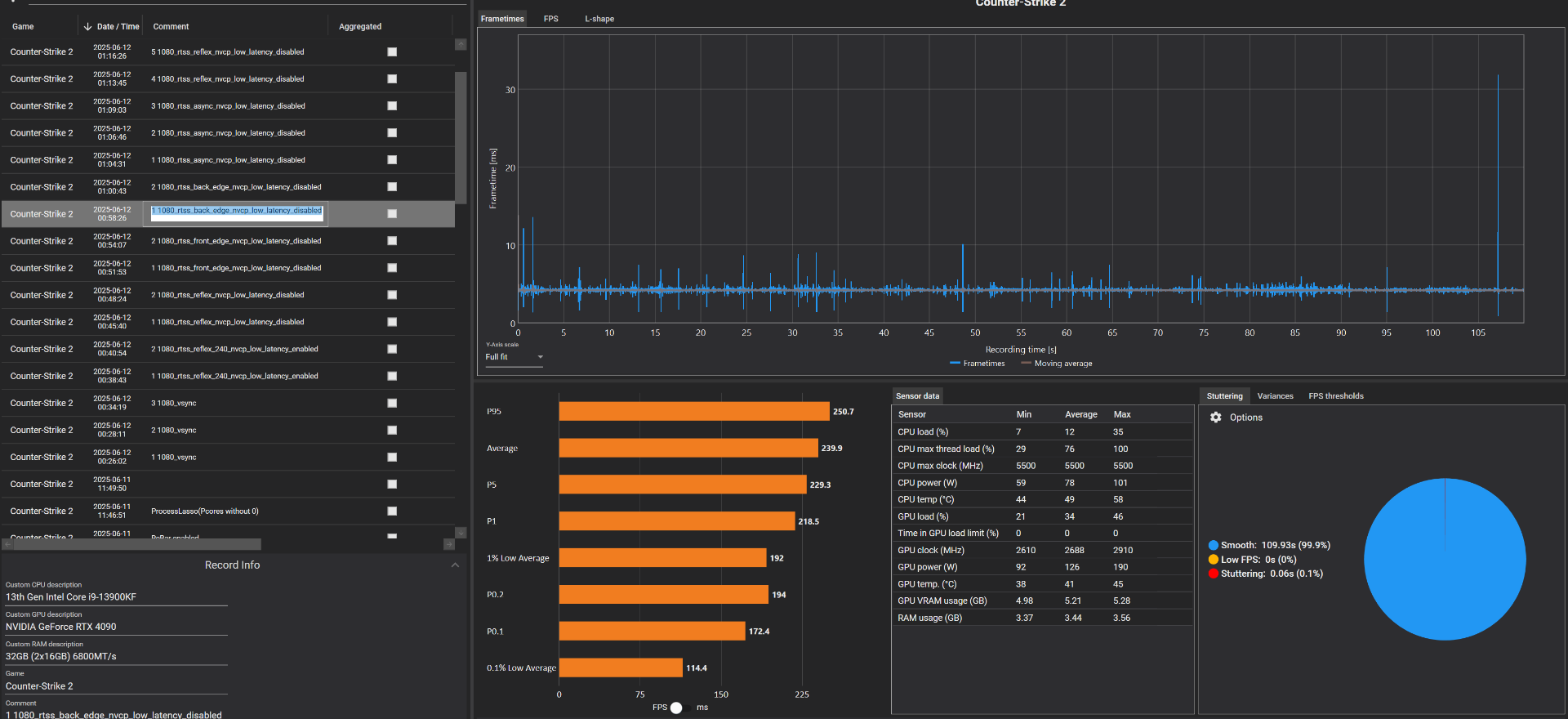The image size is (1568, 719).
Task: Click the blue Smooth legend dot
Action: click(x=1213, y=545)
